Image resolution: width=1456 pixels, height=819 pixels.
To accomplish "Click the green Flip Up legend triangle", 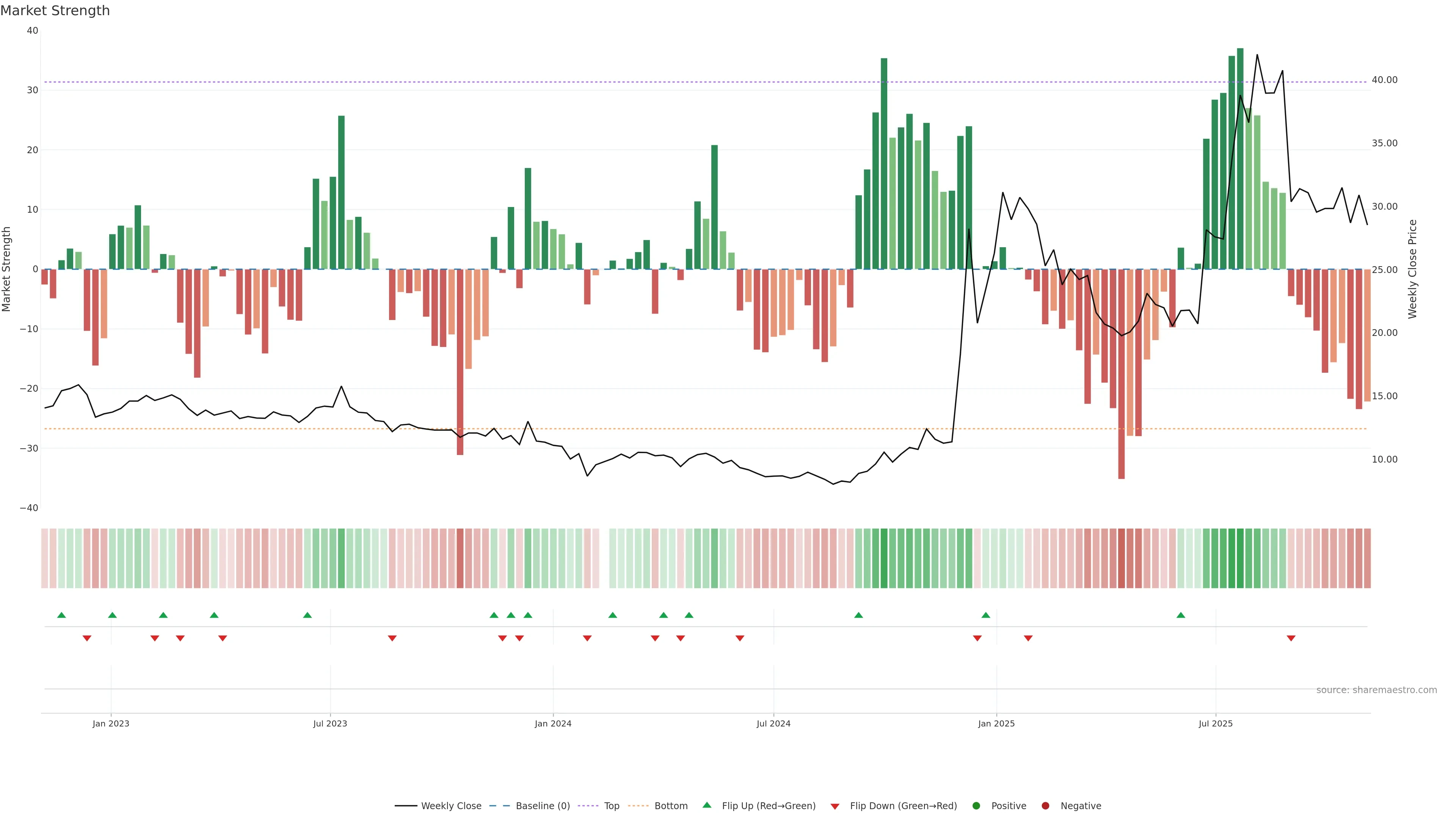I will click(706, 805).
